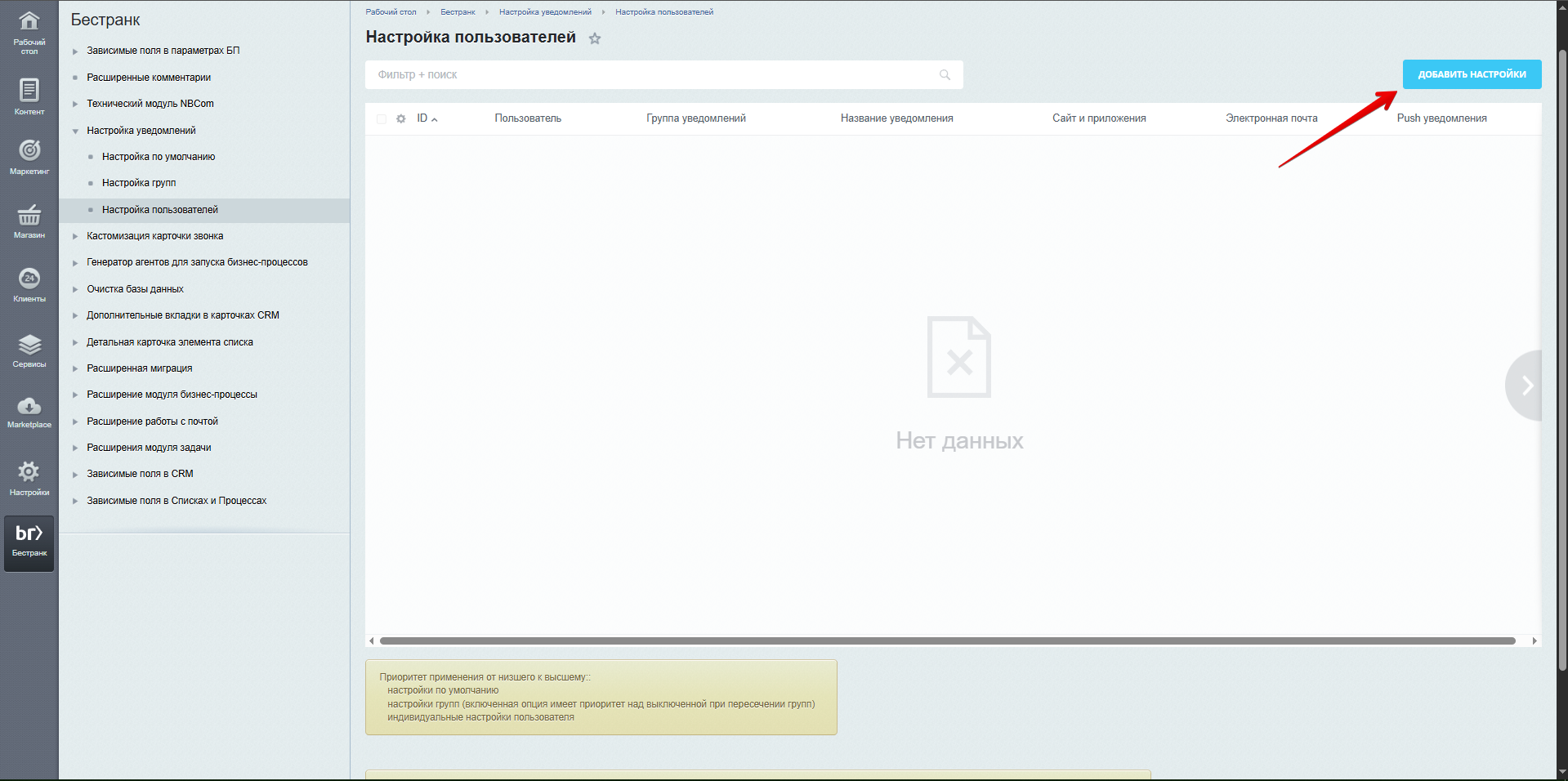Image resolution: width=1568 pixels, height=781 pixels.
Task: Select Настройка групп menu item
Action: (x=139, y=183)
